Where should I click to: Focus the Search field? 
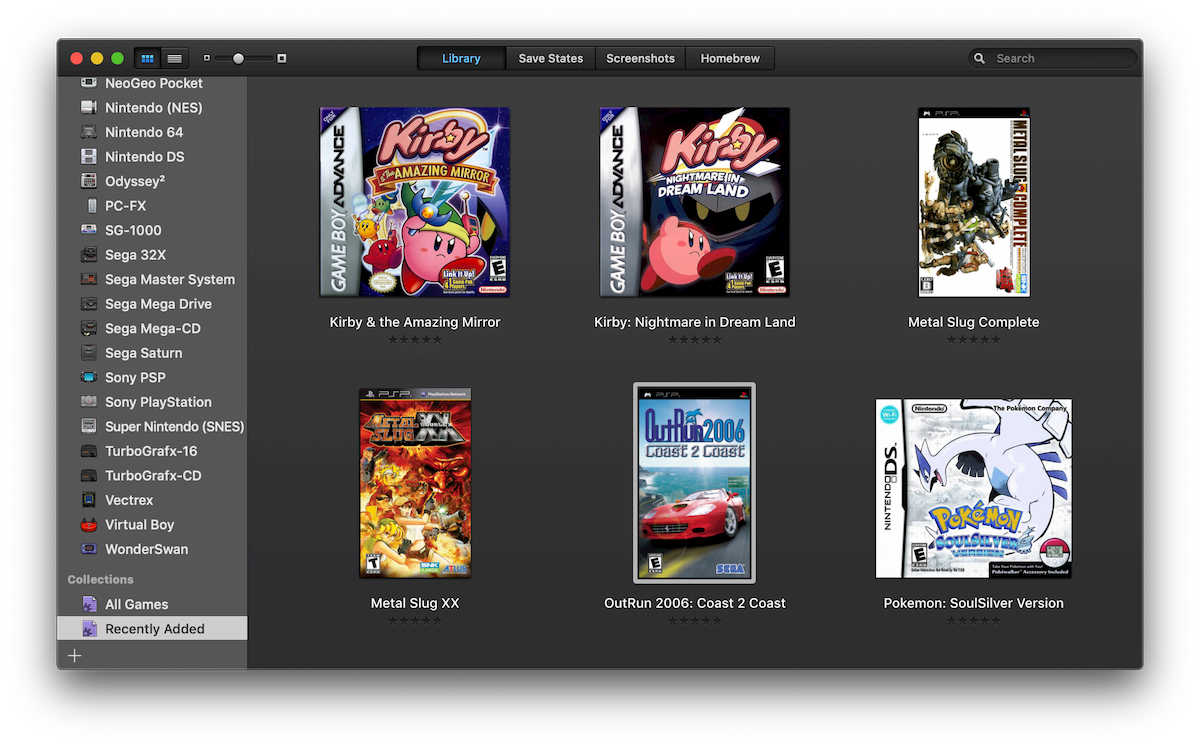1053,58
